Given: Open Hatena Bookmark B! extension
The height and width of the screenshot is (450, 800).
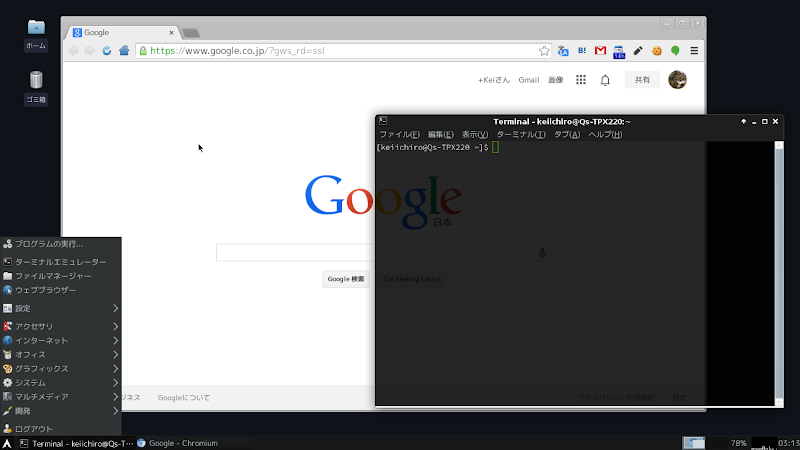Looking at the screenshot, I should 582,51.
